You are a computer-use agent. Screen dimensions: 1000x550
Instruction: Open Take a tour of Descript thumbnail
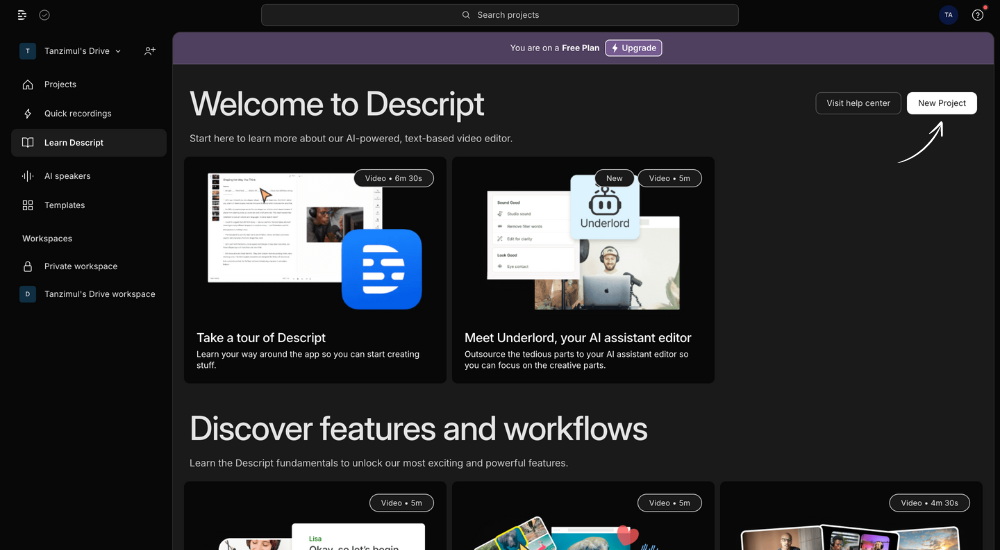315,241
